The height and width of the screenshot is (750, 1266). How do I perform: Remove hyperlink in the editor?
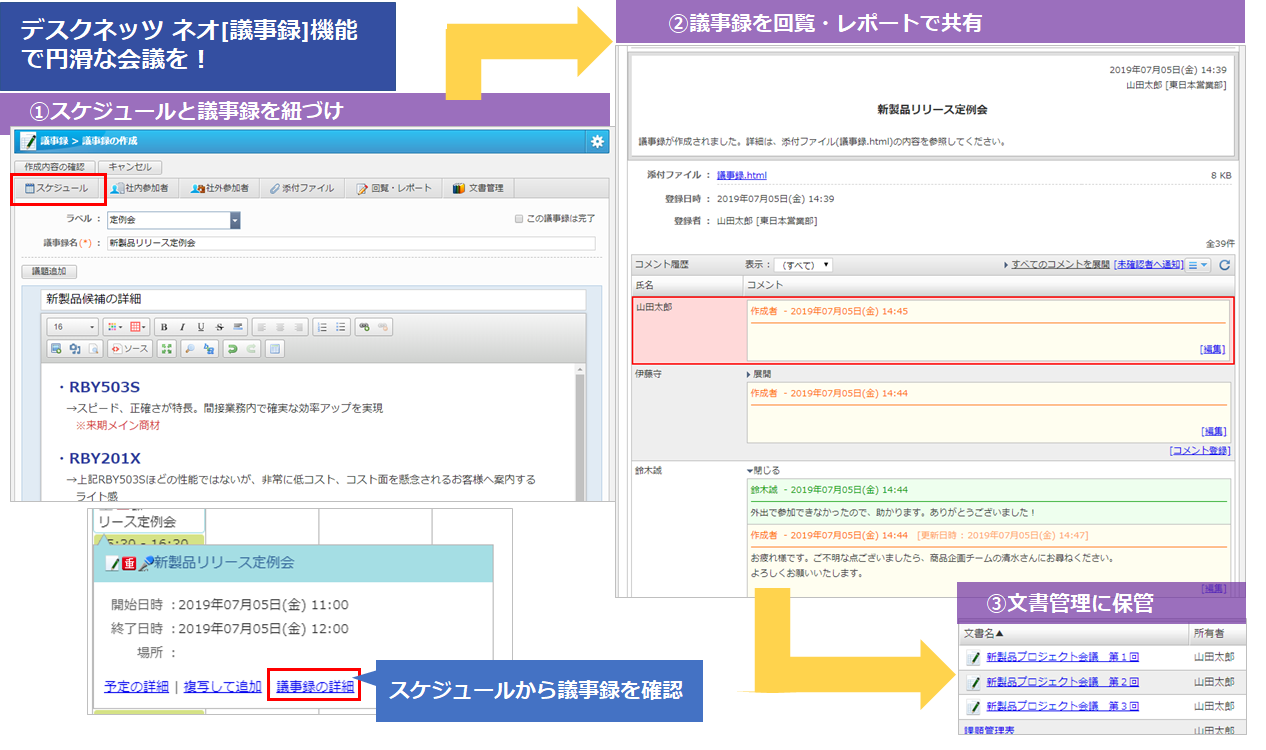click(383, 327)
